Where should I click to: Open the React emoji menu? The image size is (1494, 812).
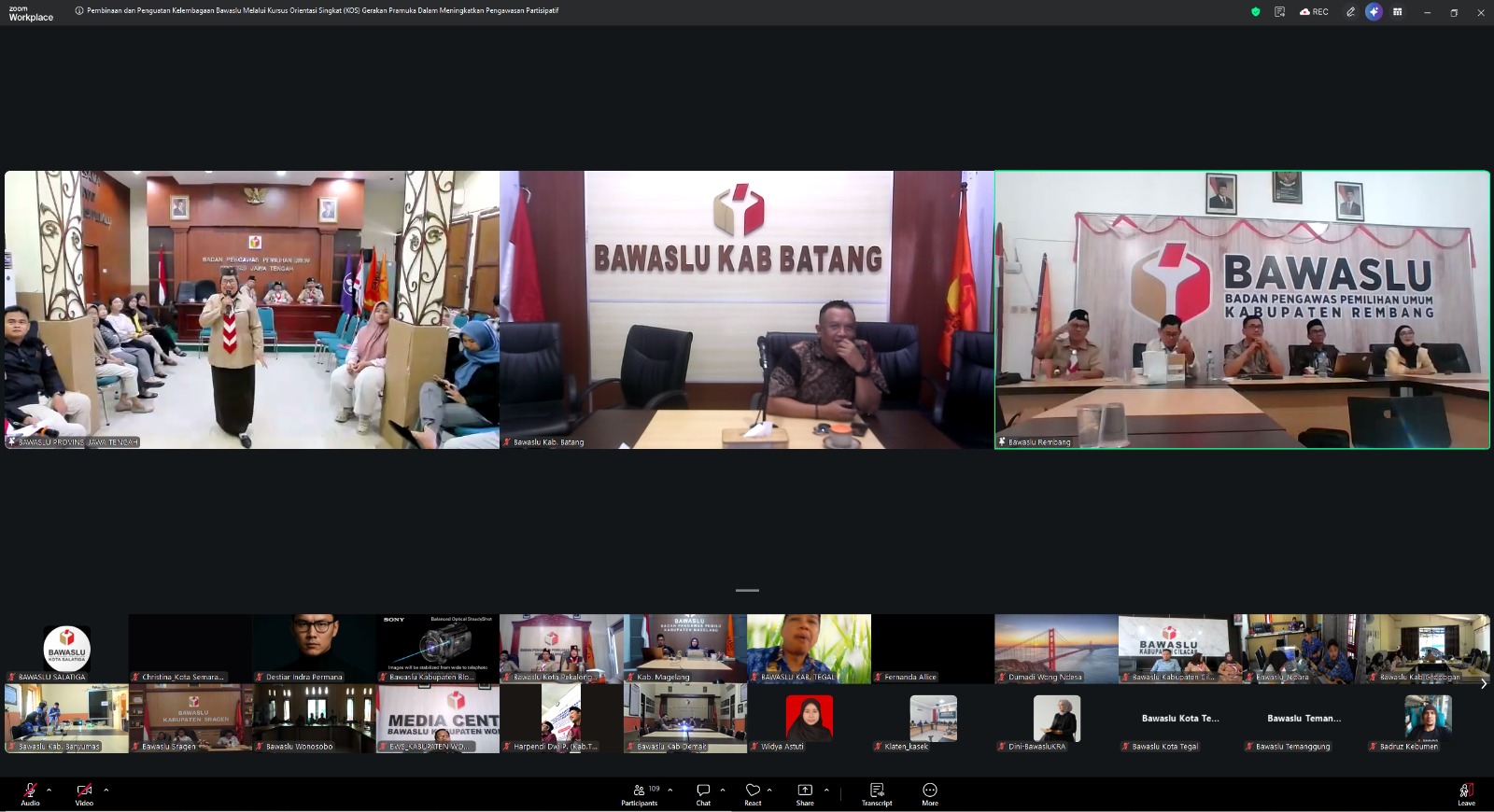tap(753, 794)
